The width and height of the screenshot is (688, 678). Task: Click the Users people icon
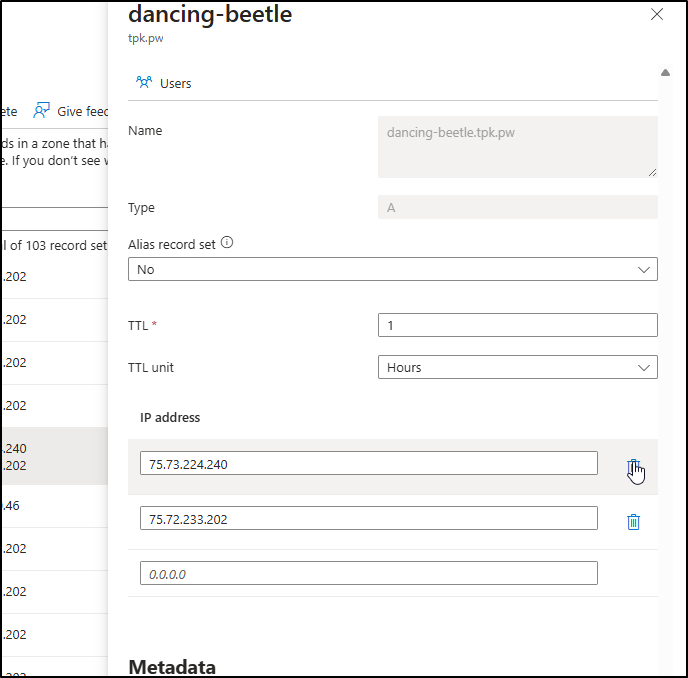(x=144, y=83)
